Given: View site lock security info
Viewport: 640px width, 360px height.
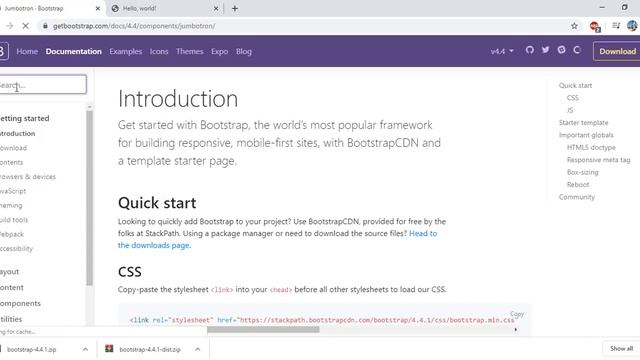Looking at the screenshot, I should 45,26.
